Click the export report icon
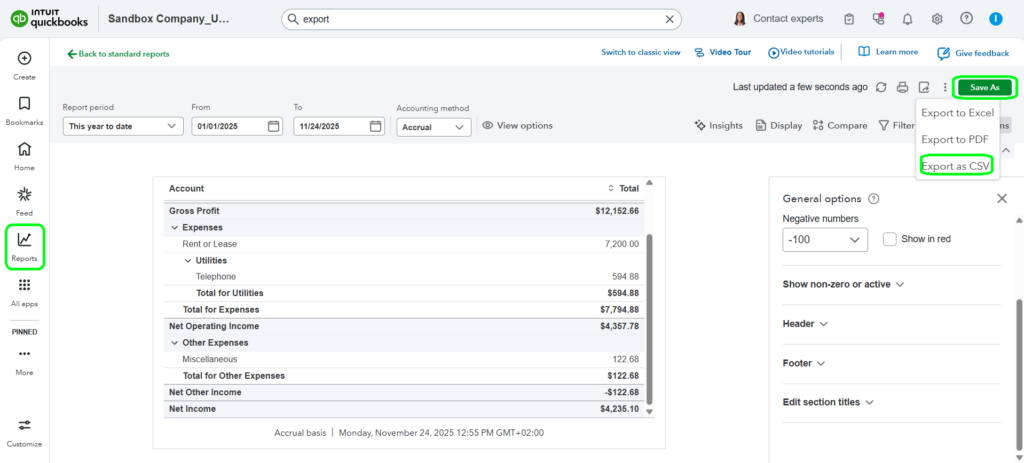Screen dimensions: 1024x463 923,87
